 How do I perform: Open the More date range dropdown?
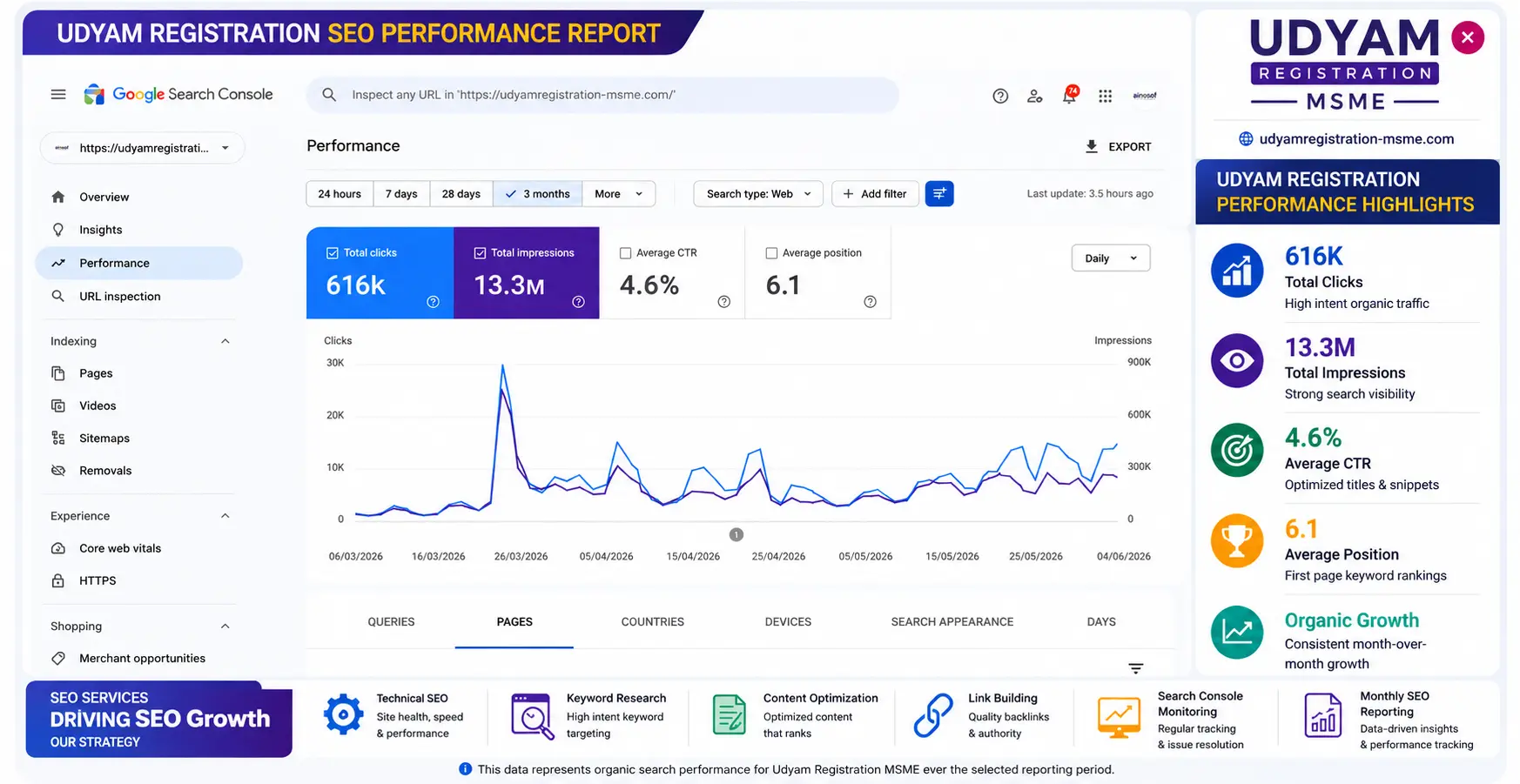tap(619, 193)
